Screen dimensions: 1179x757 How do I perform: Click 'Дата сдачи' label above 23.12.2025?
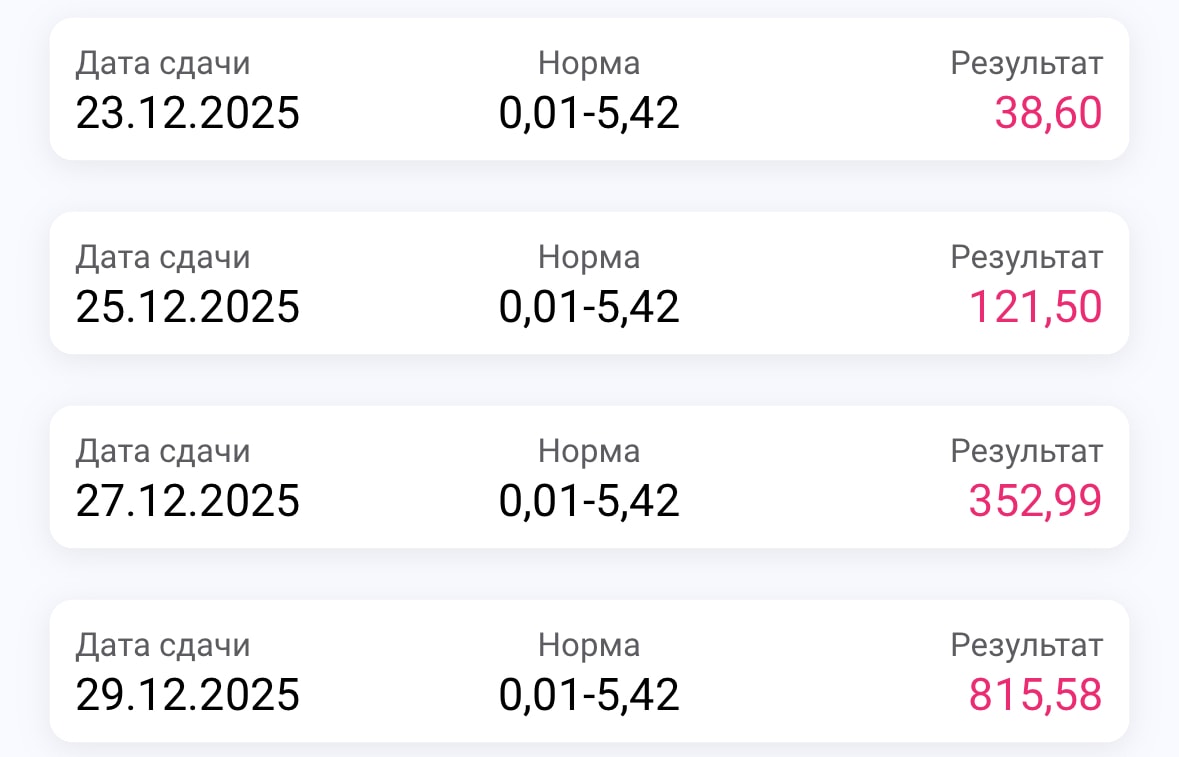click(x=162, y=65)
